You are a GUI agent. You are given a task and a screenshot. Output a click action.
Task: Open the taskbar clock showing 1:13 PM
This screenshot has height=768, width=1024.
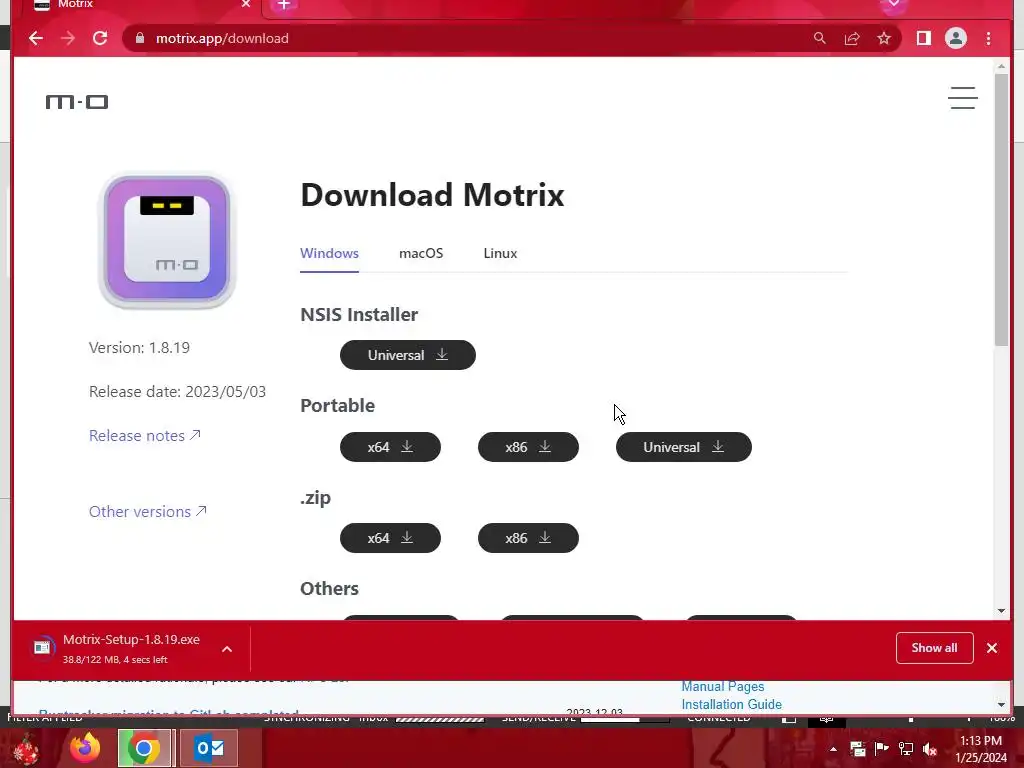(x=981, y=749)
